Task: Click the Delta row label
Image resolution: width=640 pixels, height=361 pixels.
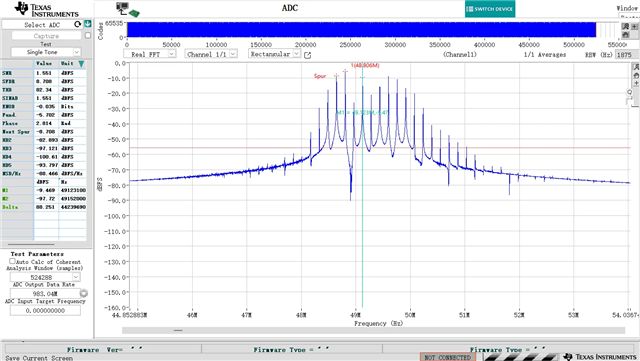Action: 10,207
